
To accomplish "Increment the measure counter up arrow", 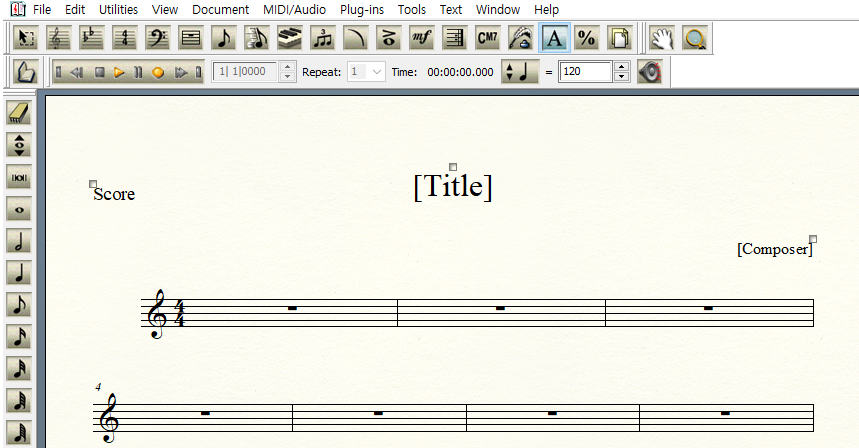I will [288, 67].
